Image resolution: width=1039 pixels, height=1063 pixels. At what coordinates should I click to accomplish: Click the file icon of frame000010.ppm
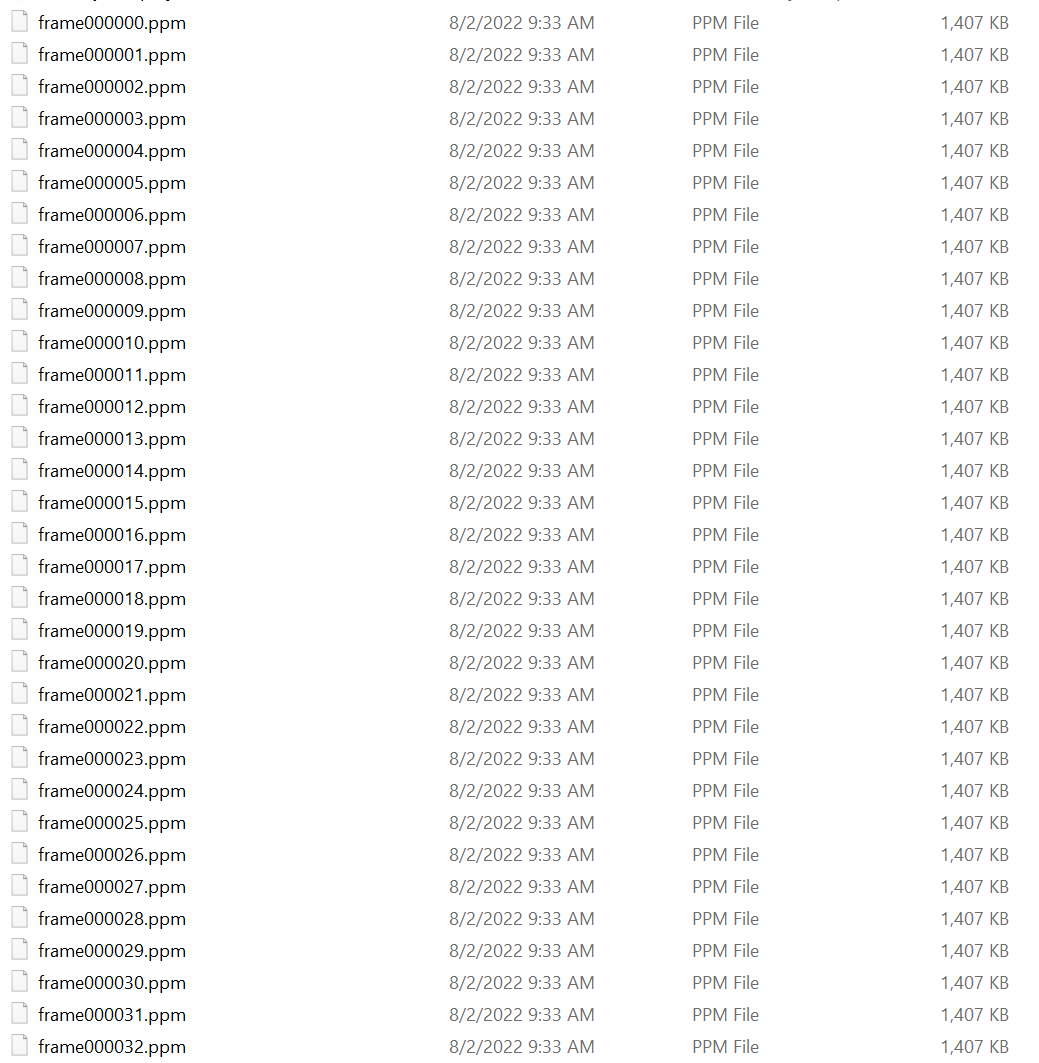[20, 342]
